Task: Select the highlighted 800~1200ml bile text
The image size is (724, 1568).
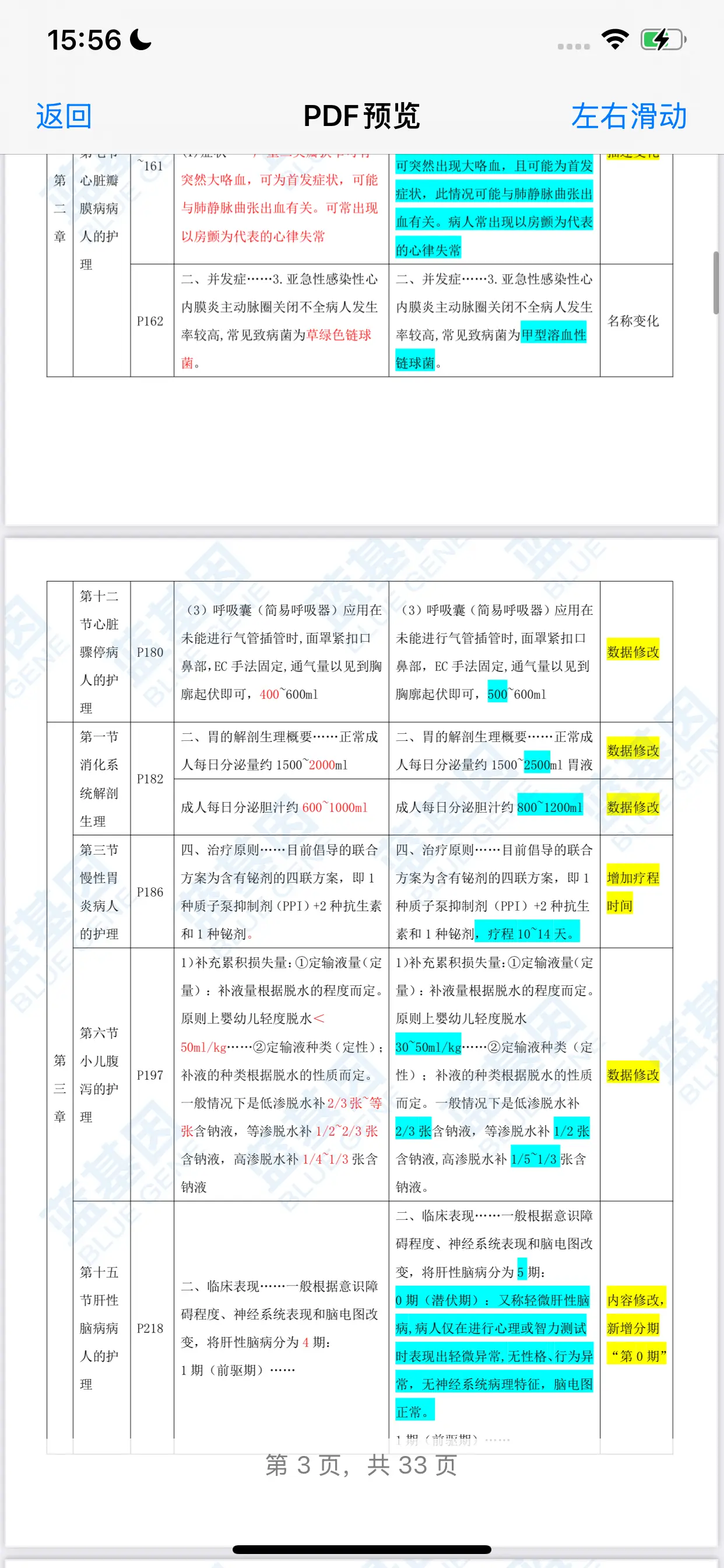Action: point(549,807)
